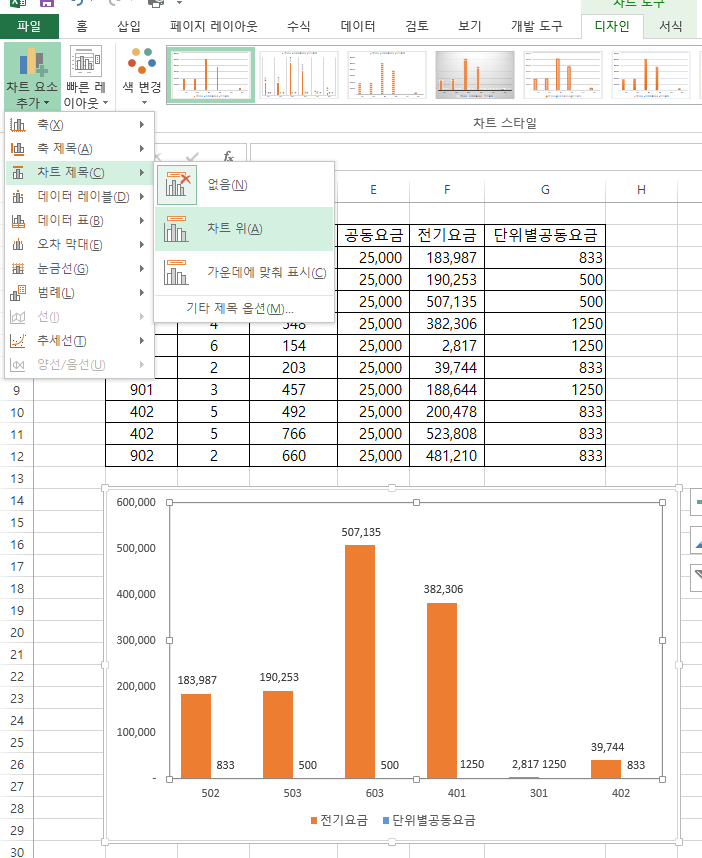Expand the 추세선 (Trendline) submenu

[x=62, y=340]
